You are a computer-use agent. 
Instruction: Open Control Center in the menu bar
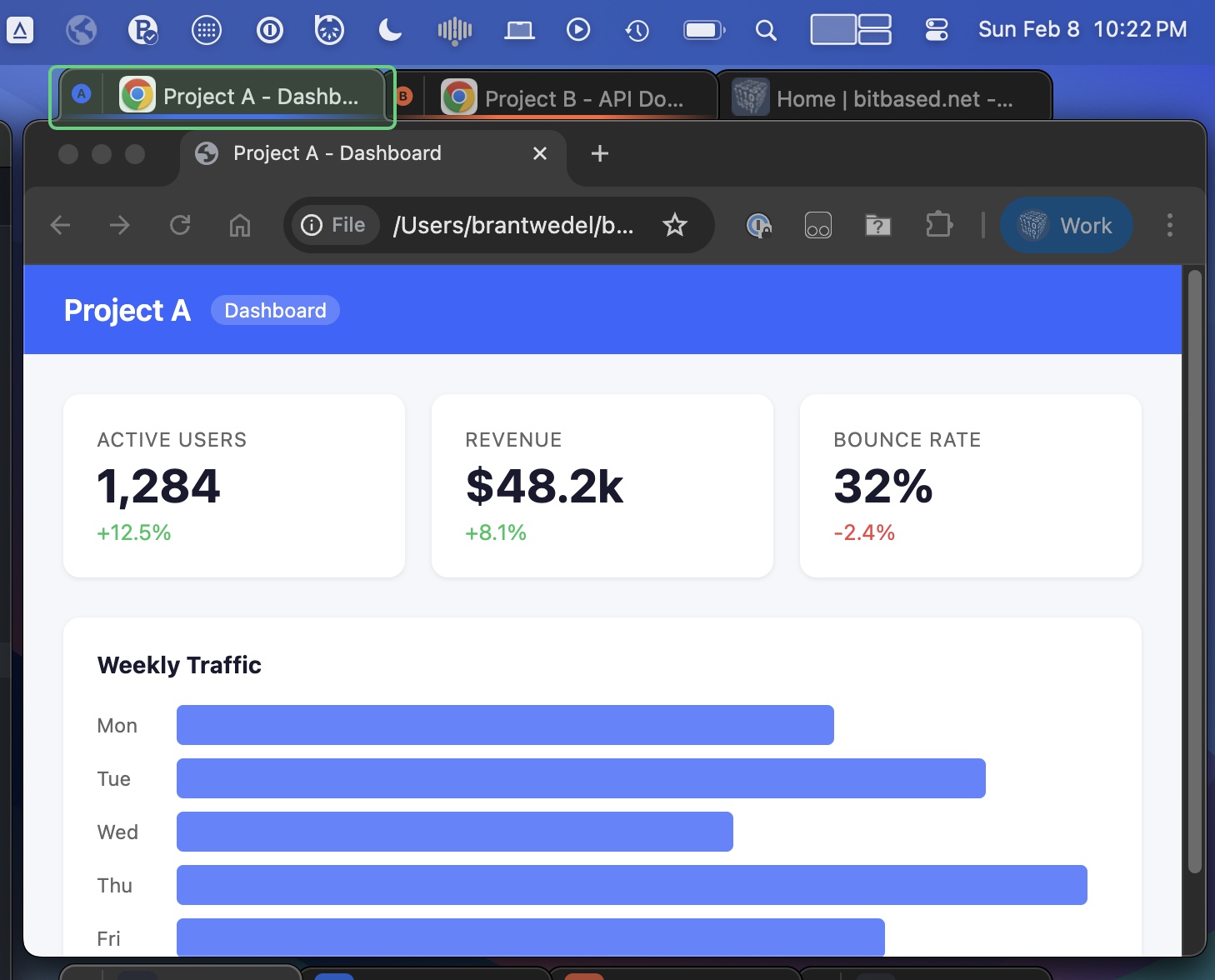[x=937, y=30]
